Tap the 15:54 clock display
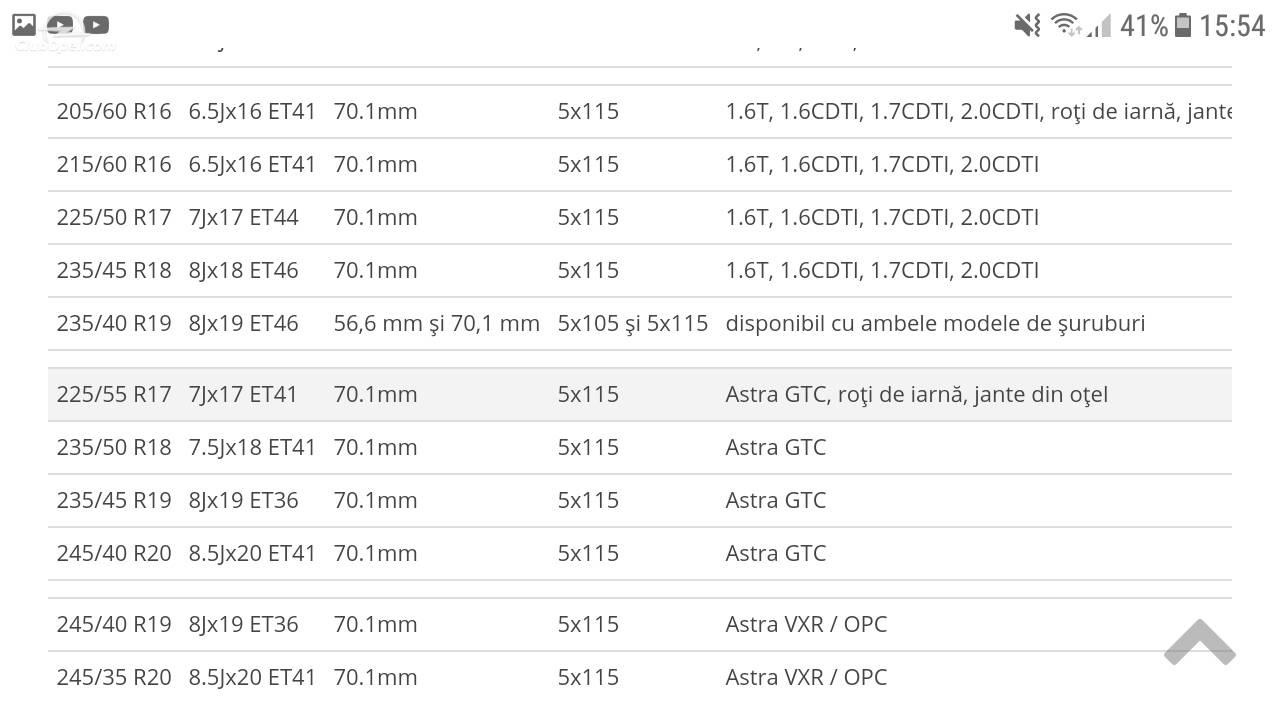 [x=1232, y=25]
